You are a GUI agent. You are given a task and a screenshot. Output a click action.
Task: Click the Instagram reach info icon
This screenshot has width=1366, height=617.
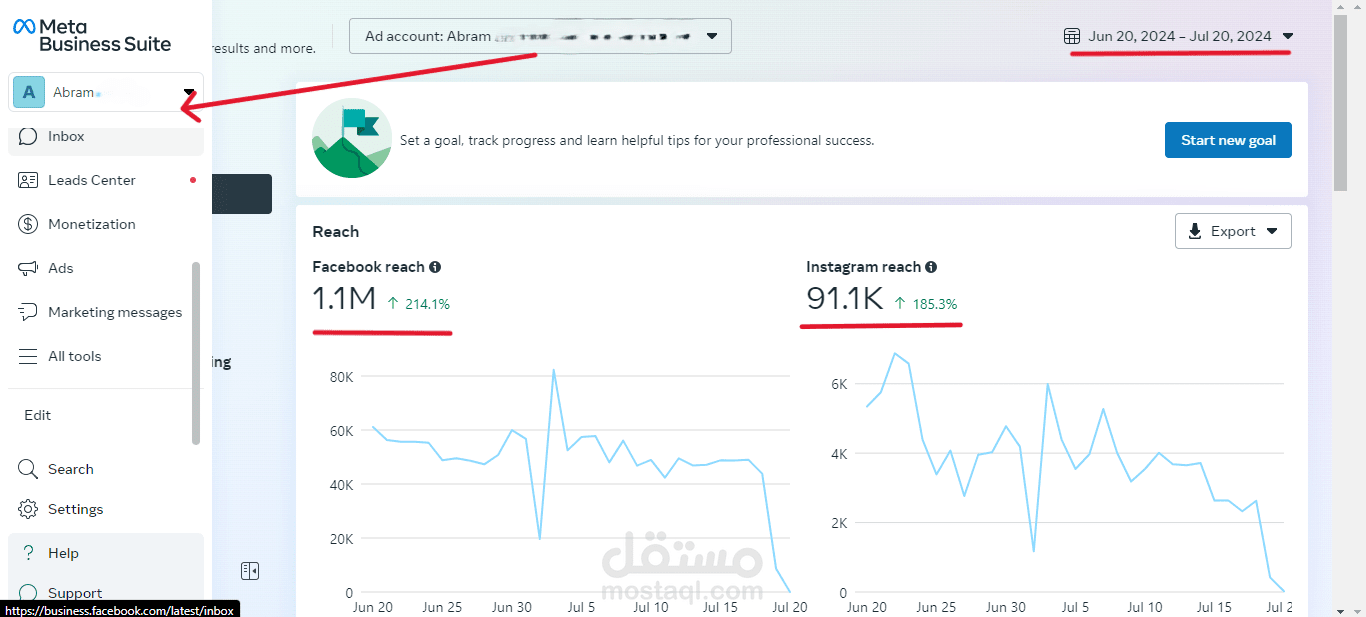931,267
